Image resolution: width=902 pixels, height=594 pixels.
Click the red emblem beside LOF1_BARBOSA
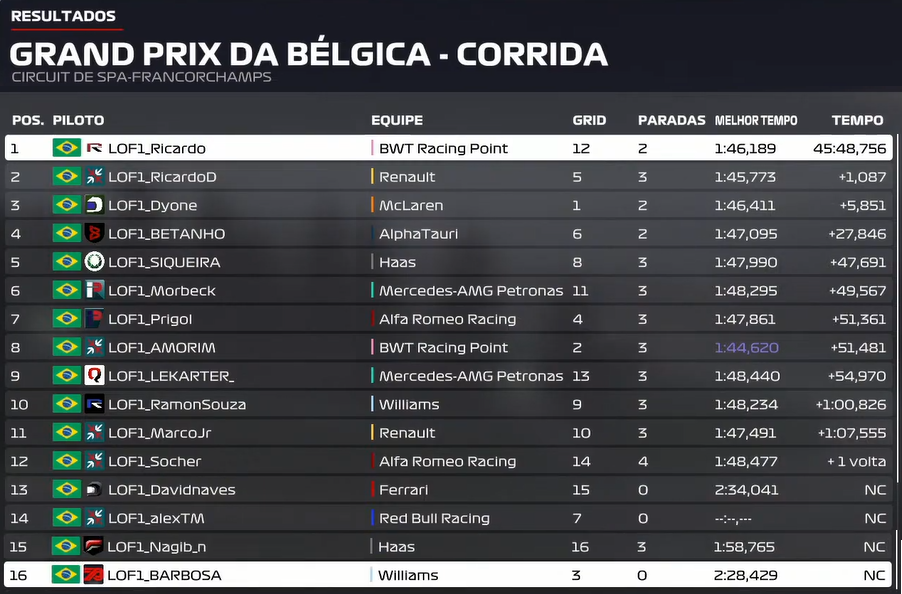94,575
